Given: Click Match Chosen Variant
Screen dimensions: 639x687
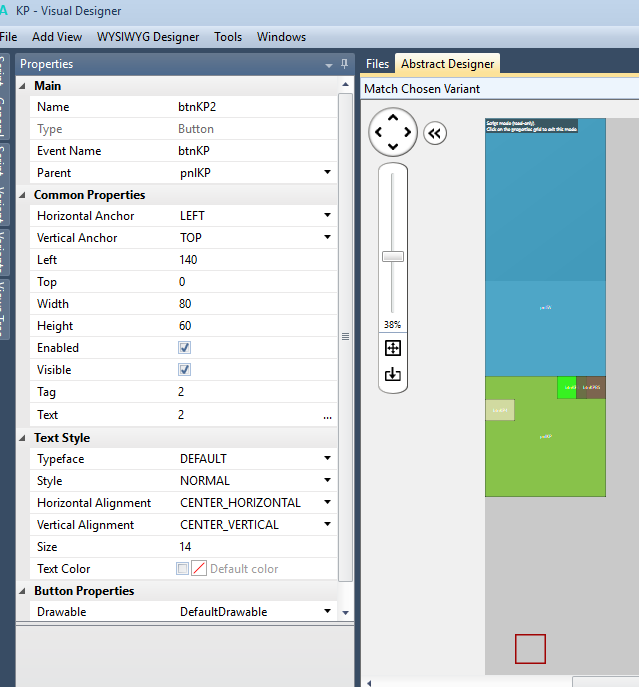Looking at the screenshot, I should (x=422, y=89).
